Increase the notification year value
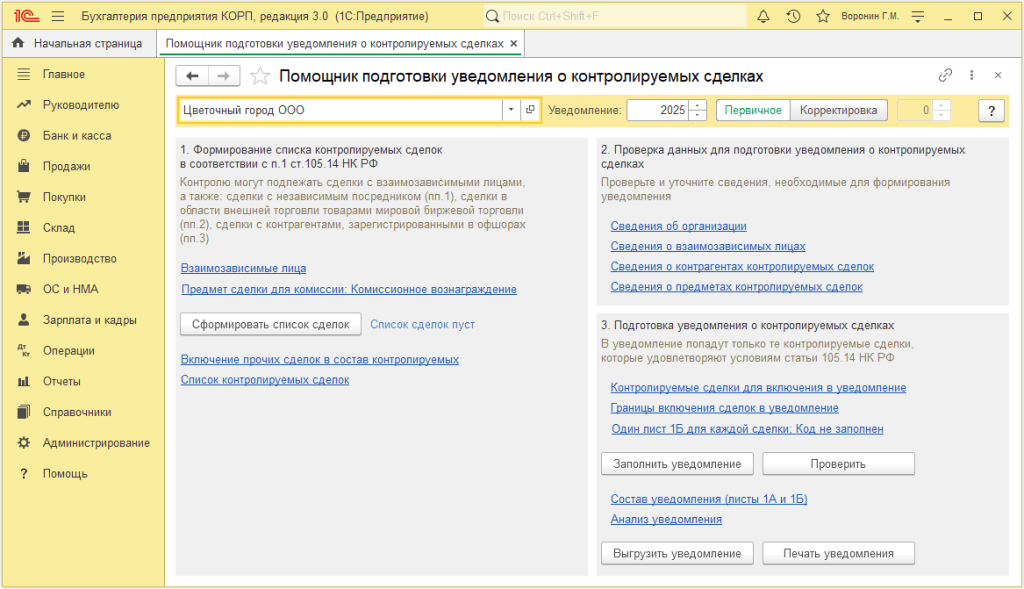 click(x=698, y=105)
